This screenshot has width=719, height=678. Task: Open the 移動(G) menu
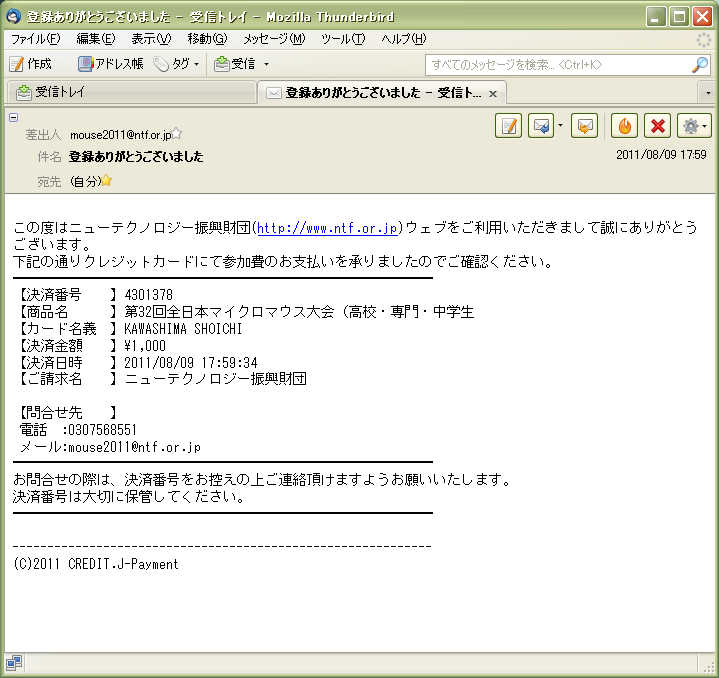click(x=207, y=39)
